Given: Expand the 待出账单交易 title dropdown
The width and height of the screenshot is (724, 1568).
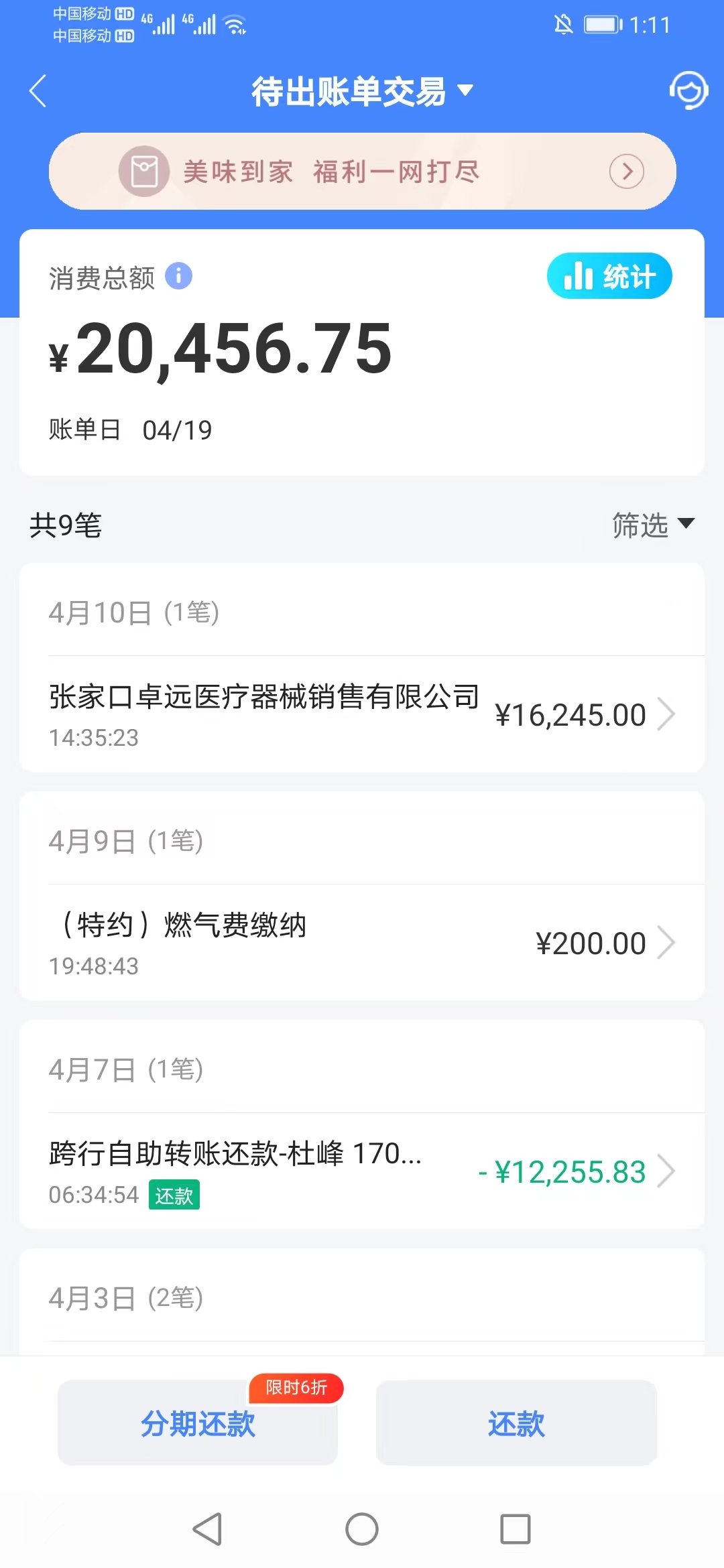Looking at the screenshot, I should point(362,91).
